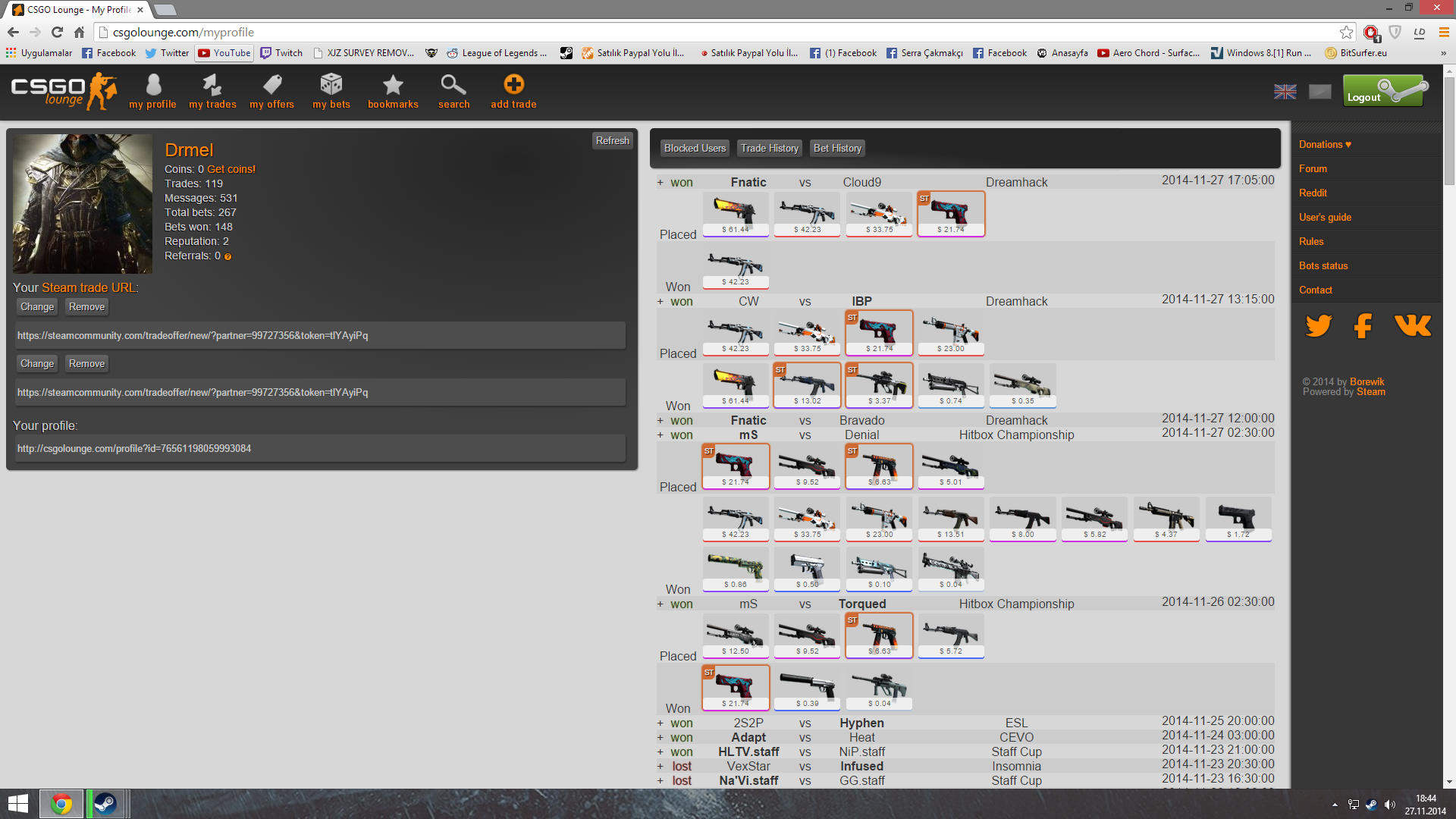The image size is (1456, 819).
Task: Open the Trade History tab
Action: pyautogui.click(x=770, y=149)
